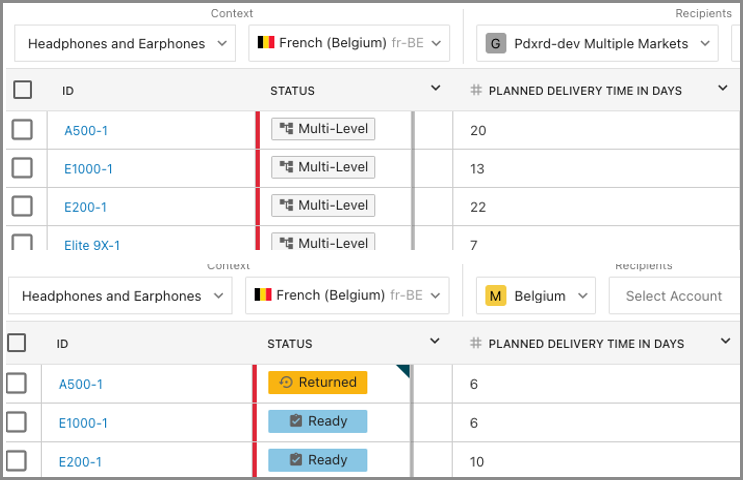This screenshot has height=480, width=743.
Task: Open the Elite 9X-1 product link
Action: (x=92, y=245)
